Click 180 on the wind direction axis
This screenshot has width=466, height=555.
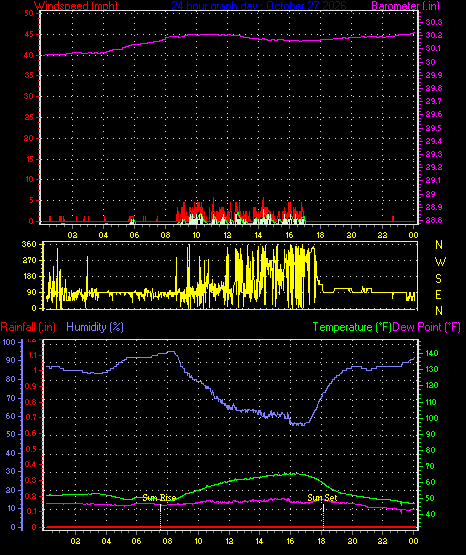point(29,276)
